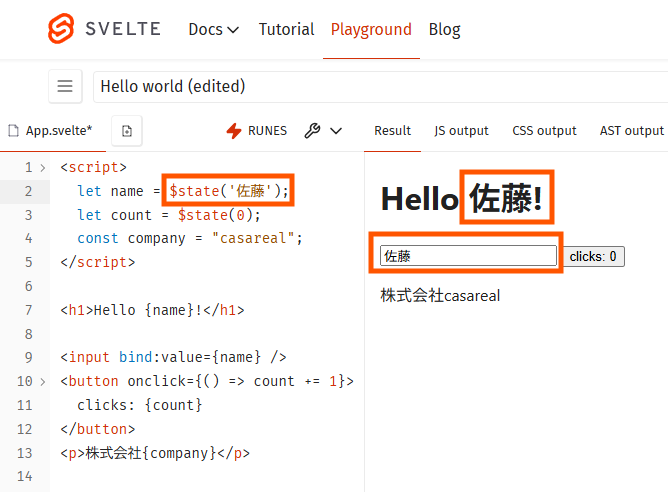
Task: Click the 株式会社casareal result text
Action: 440,295
